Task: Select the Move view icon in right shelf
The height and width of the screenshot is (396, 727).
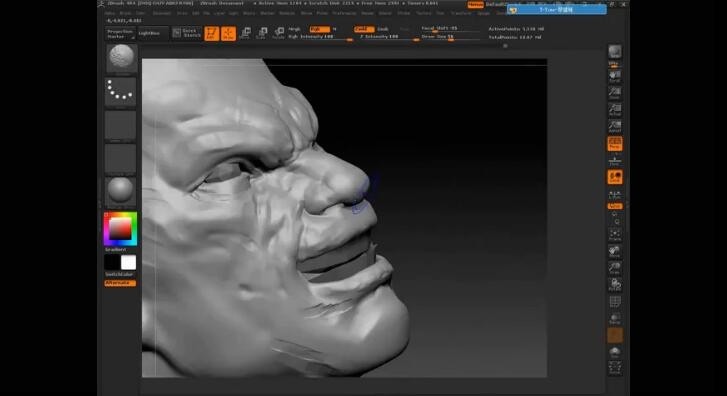Action: (615, 251)
